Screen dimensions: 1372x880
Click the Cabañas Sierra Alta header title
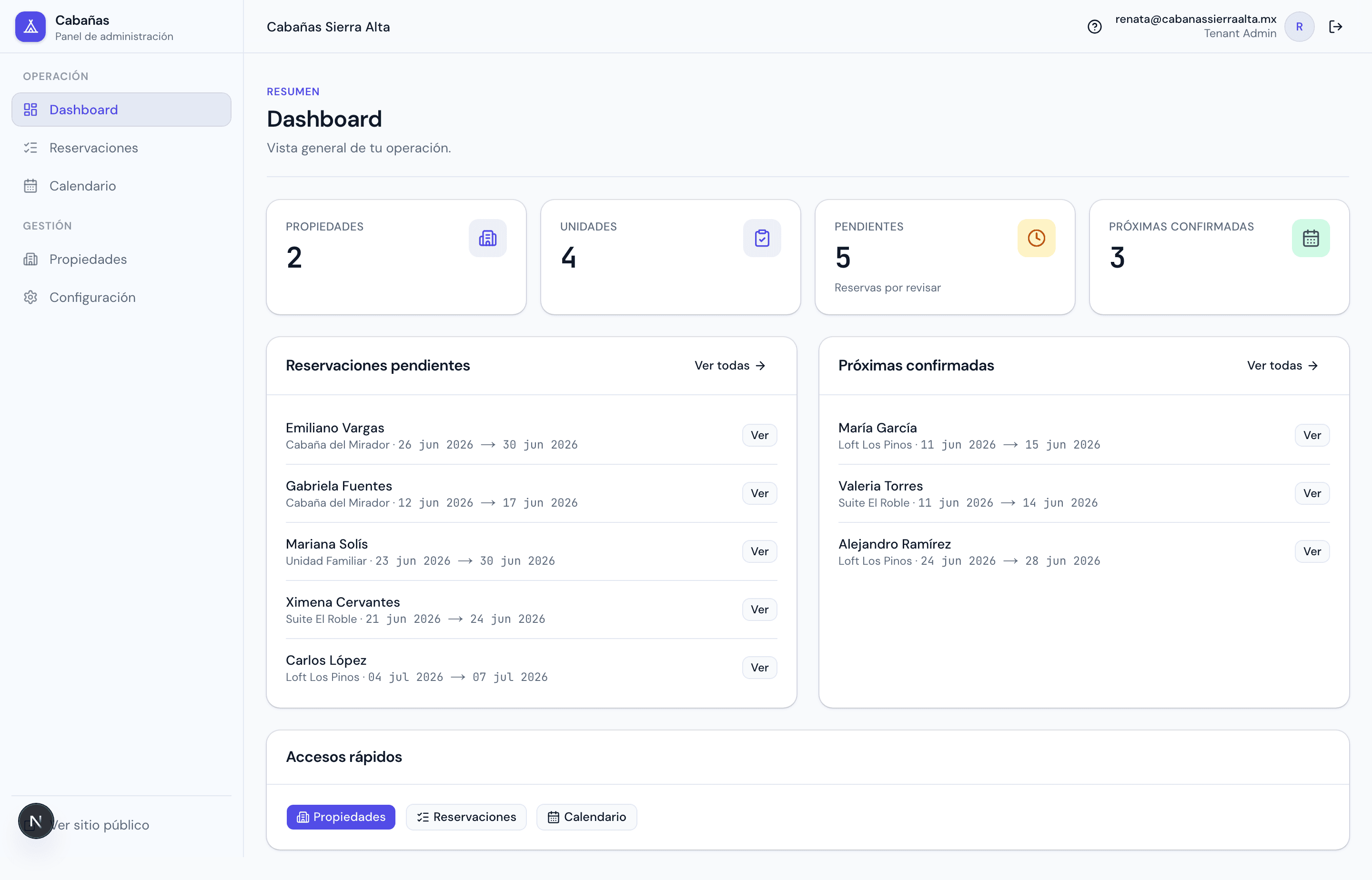coord(328,27)
